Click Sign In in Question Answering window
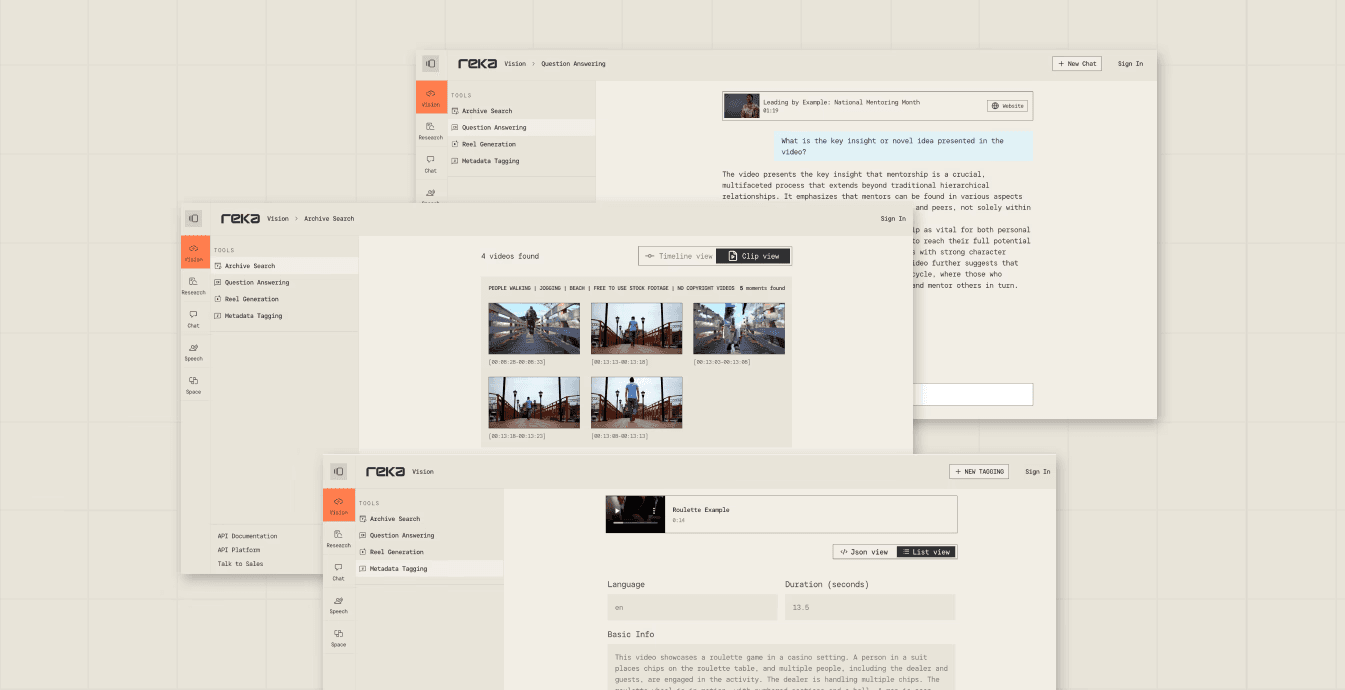Image resolution: width=1345 pixels, height=690 pixels. 1130,63
